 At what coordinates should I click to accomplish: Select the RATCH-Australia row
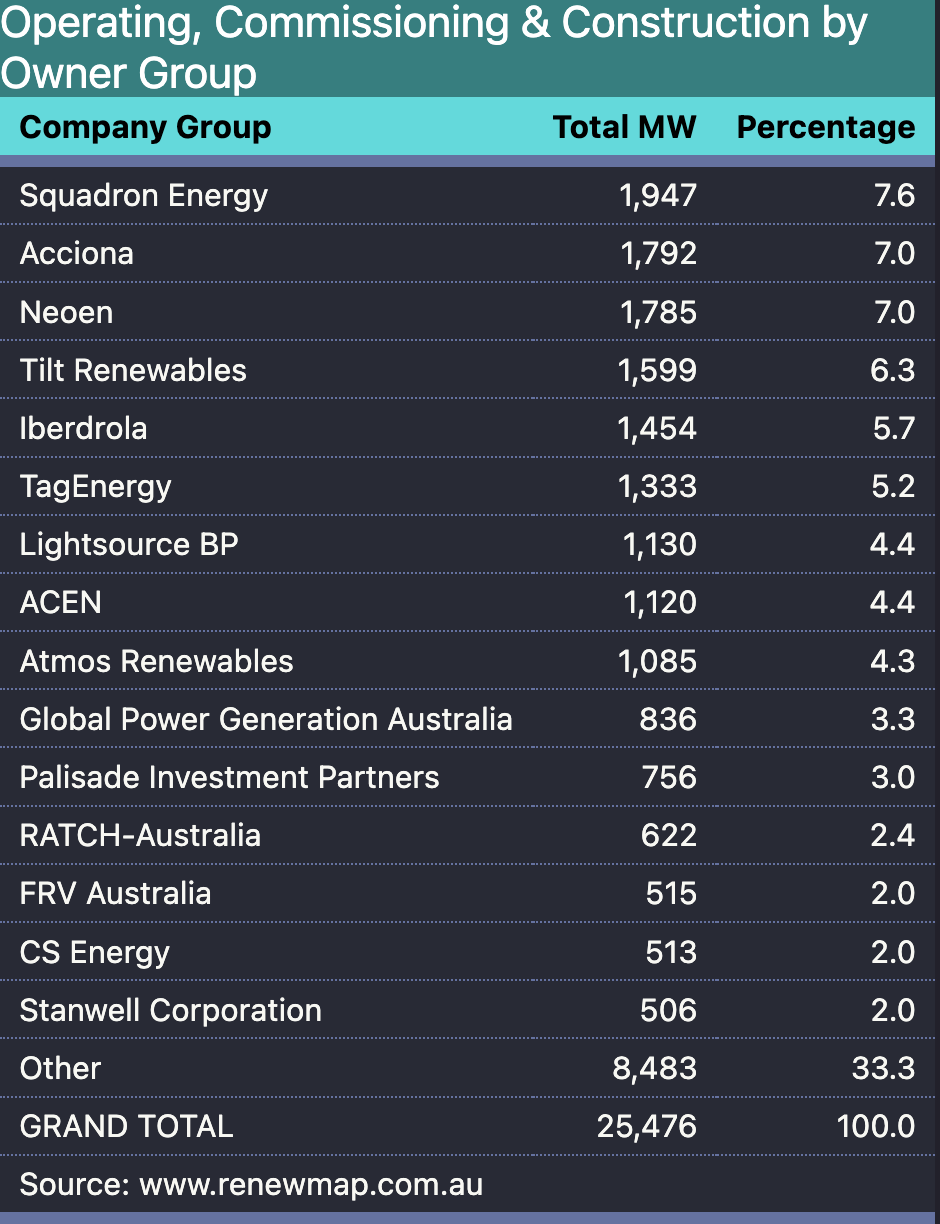[140, 835]
